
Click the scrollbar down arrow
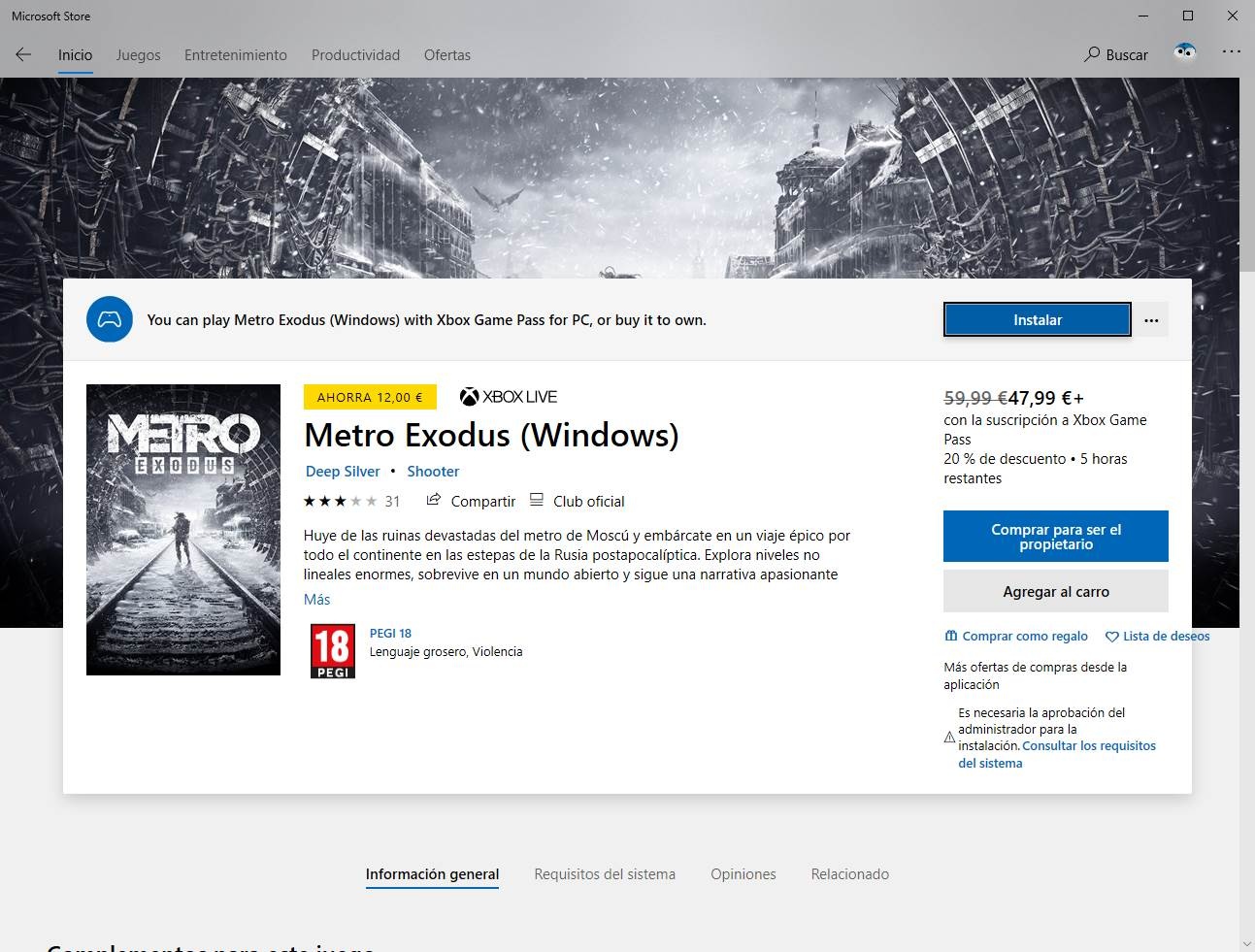click(1247, 943)
